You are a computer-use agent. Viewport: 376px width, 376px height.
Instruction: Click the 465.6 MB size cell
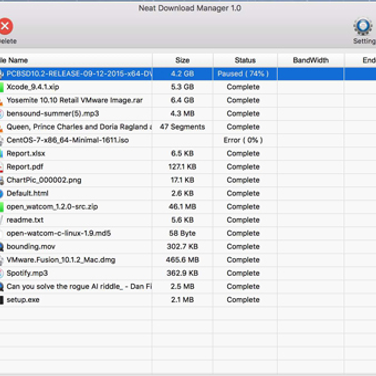(182, 260)
